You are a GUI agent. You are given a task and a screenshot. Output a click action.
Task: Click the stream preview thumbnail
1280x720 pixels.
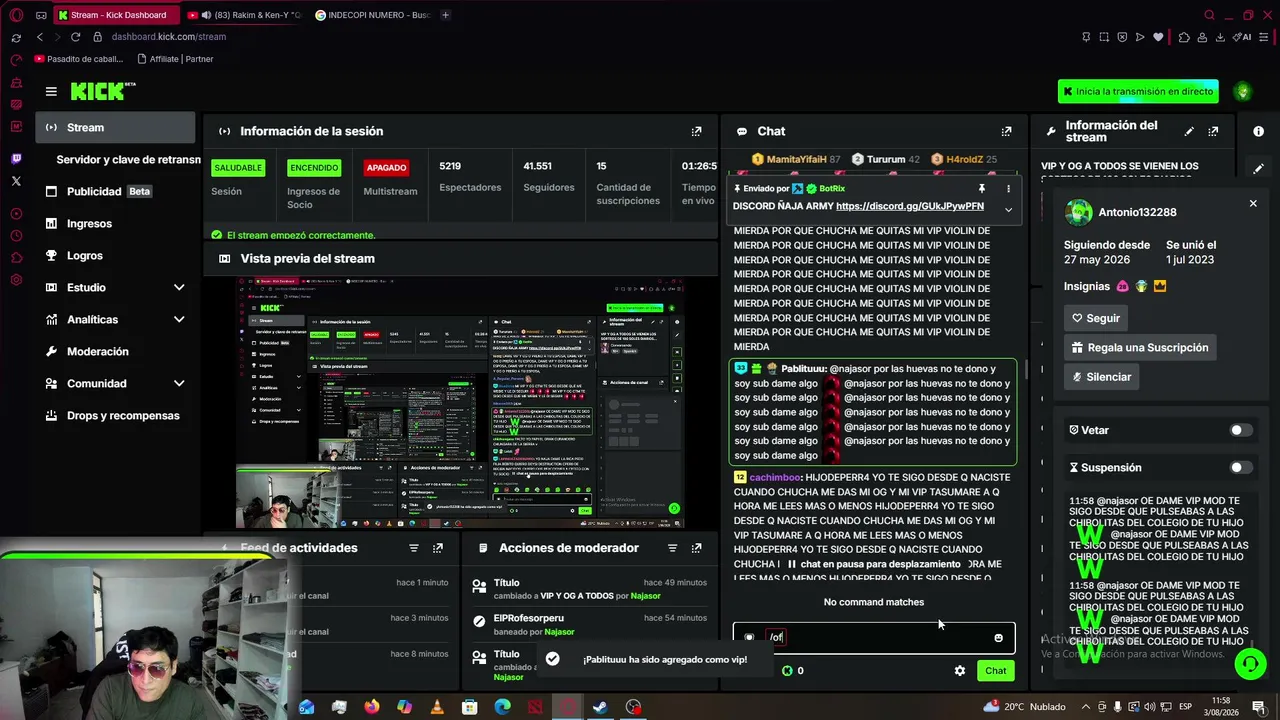click(460, 402)
